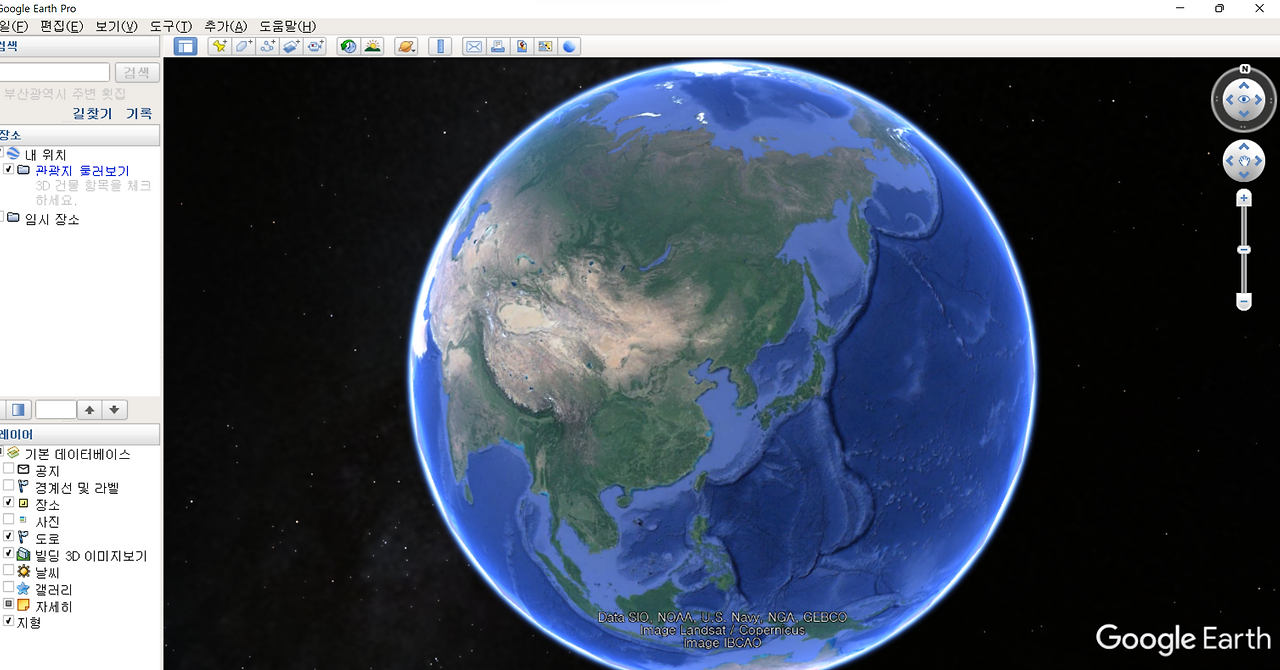The image size is (1280, 670).
Task: Click the 빌딩 3D building layer icon
Action: 24,554
